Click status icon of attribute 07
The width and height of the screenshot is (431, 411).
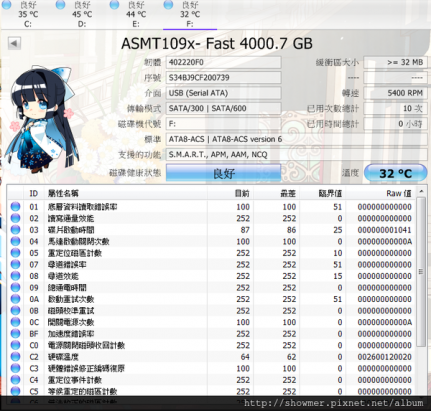point(15,264)
